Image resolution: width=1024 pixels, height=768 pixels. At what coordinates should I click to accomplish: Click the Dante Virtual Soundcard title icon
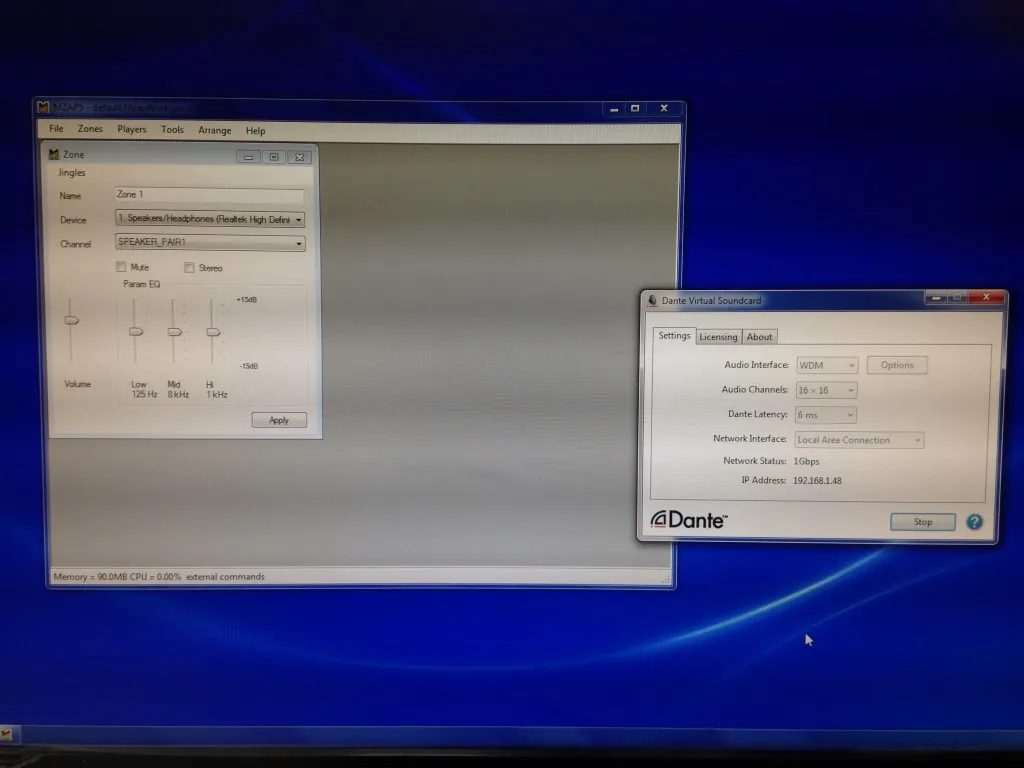652,300
